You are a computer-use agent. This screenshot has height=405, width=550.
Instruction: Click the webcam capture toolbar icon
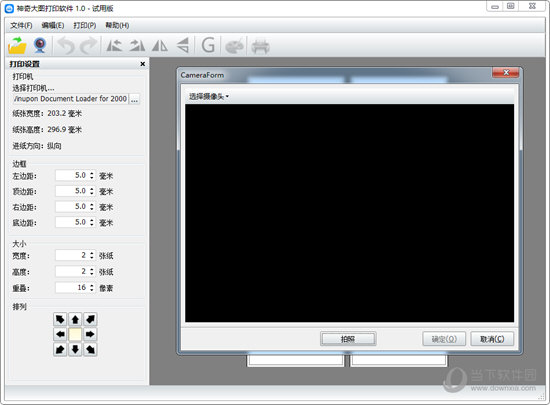[x=40, y=46]
